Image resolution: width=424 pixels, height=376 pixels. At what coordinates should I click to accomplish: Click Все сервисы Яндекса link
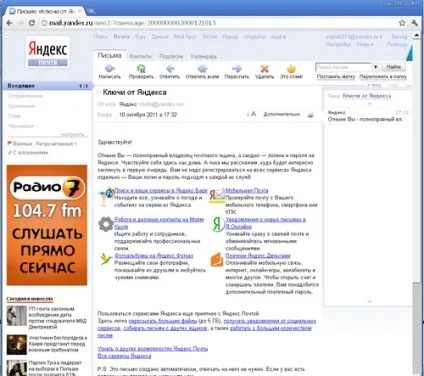pos(124,356)
